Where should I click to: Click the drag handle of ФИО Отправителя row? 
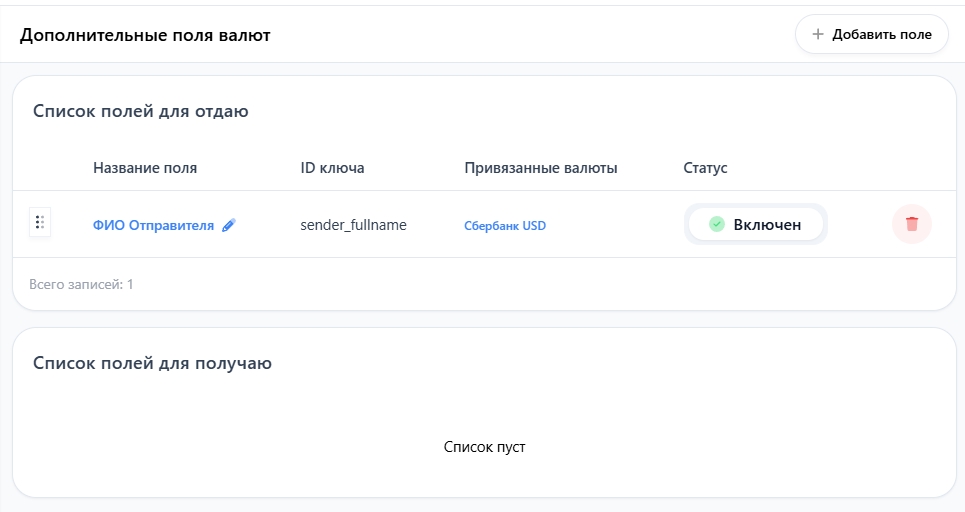40,223
